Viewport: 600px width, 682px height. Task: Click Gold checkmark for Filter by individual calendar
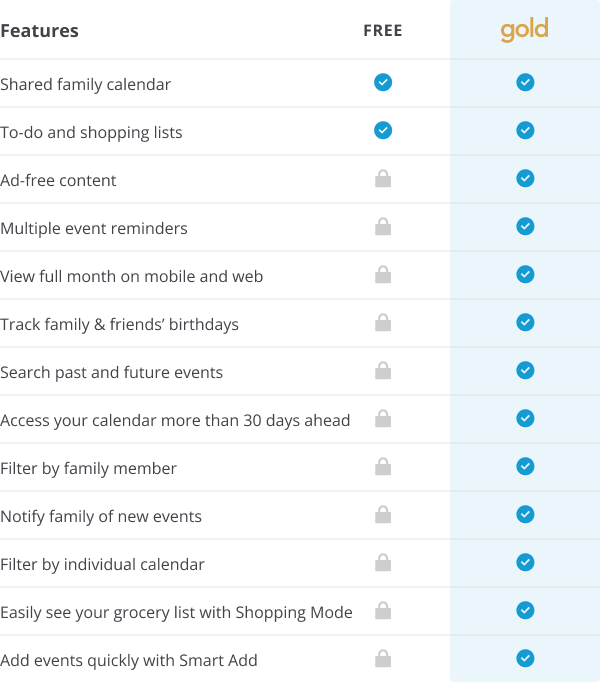tap(525, 562)
